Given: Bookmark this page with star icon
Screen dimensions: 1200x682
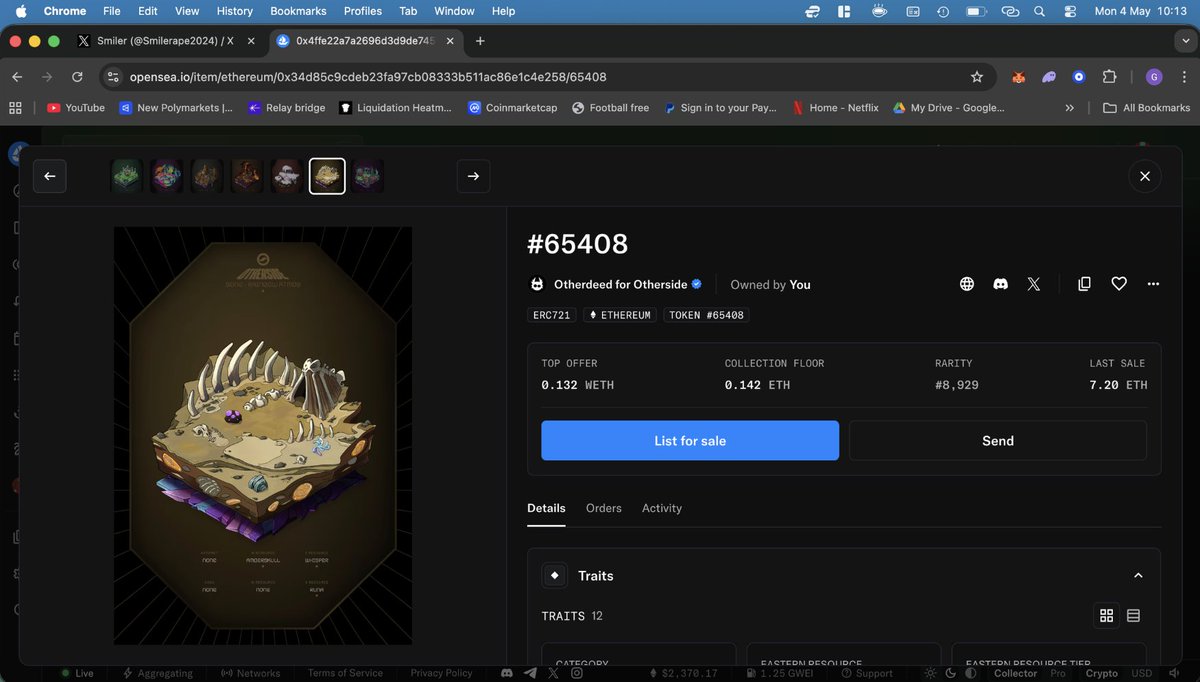Looking at the screenshot, I should (977, 77).
